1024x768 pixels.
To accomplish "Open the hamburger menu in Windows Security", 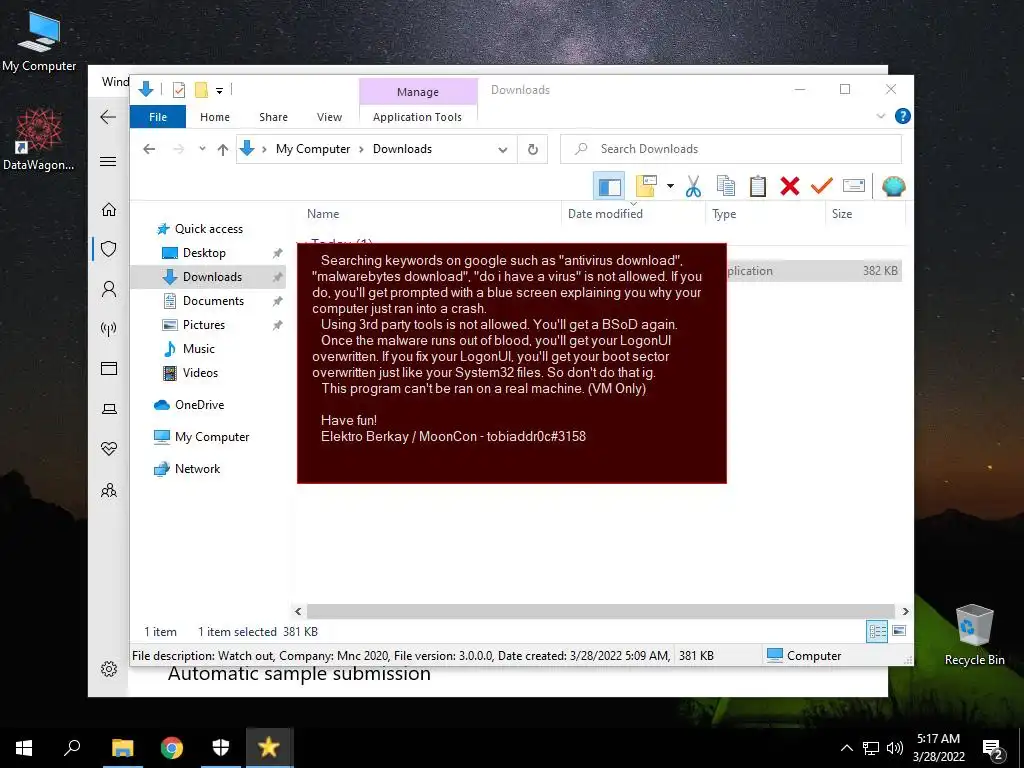I will point(108,161).
